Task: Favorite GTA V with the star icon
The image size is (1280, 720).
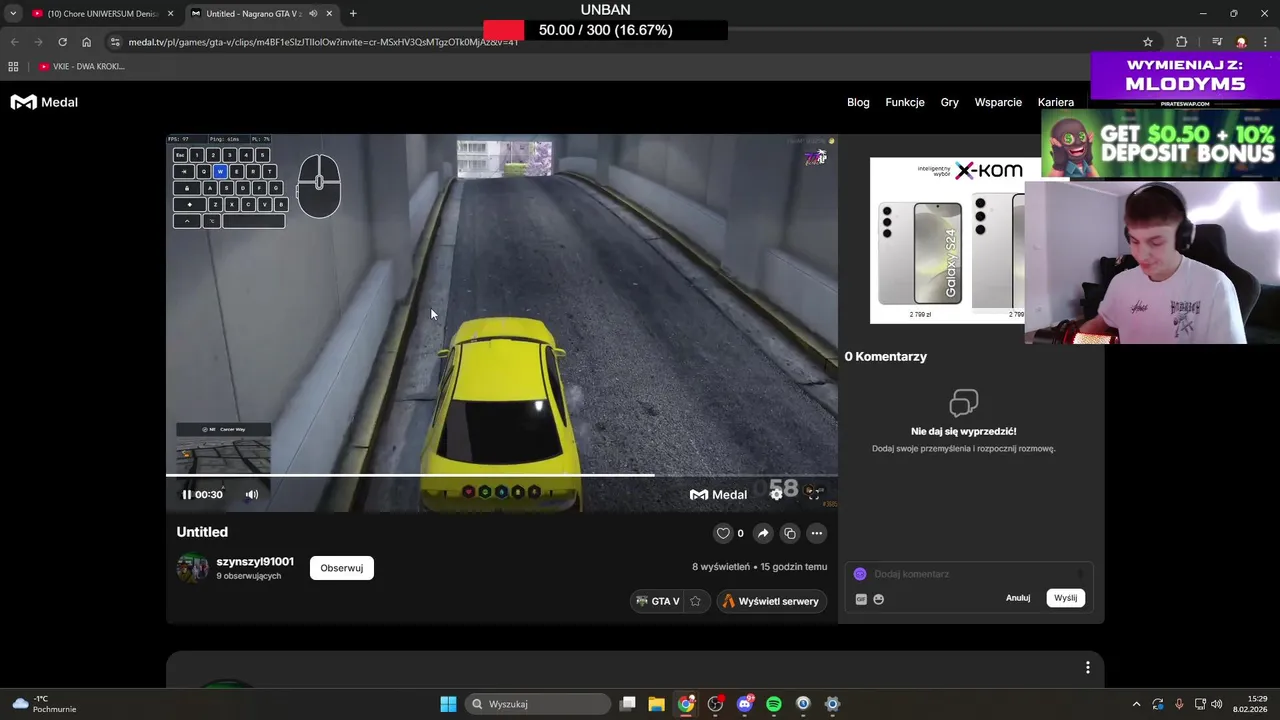Action: (x=695, y=601)
